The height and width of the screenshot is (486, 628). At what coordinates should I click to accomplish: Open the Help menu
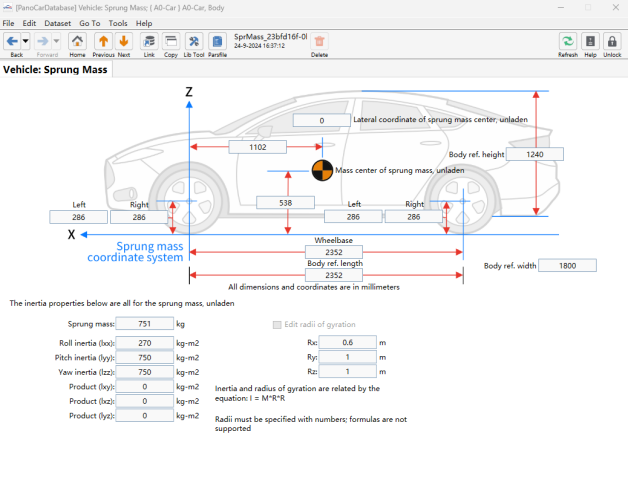point(144,23)
